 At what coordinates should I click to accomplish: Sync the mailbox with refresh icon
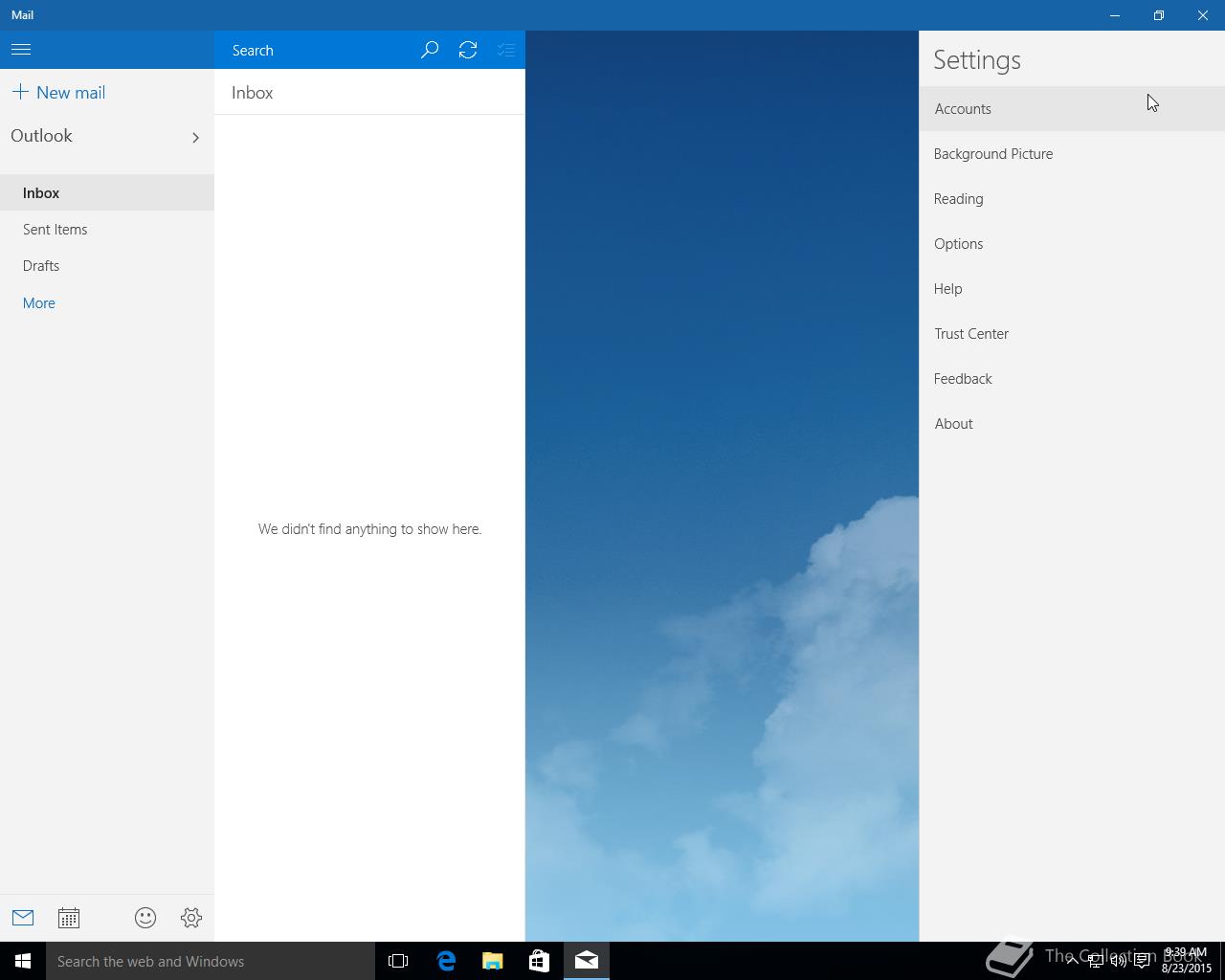(468, 50)
